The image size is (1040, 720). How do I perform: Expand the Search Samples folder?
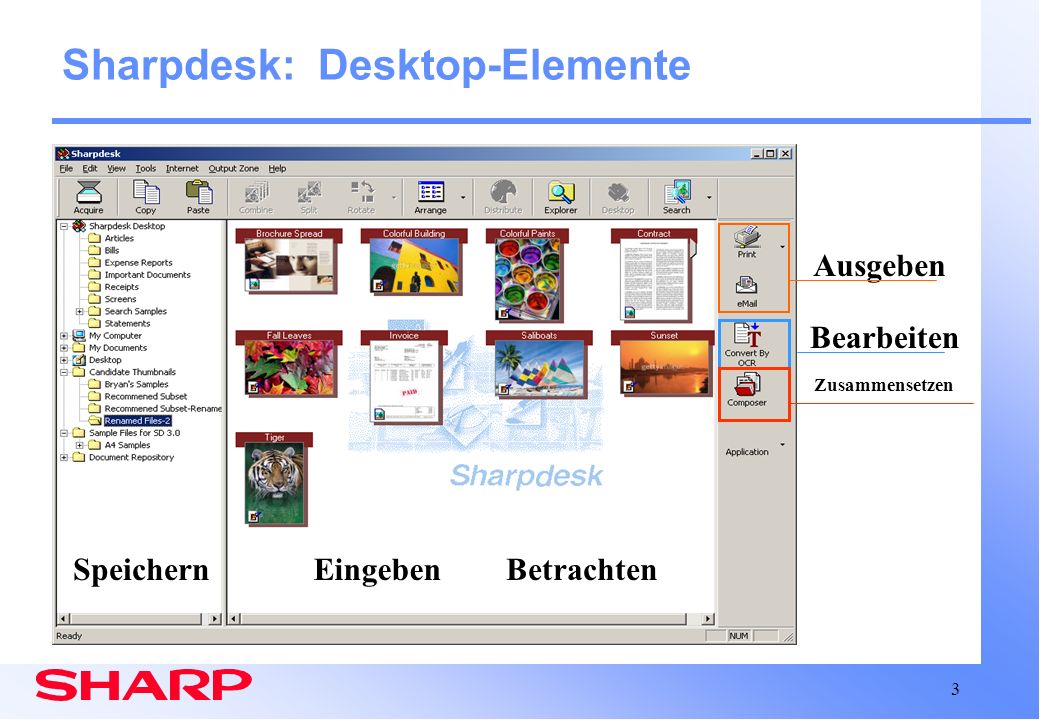click(x=79, y=311)
